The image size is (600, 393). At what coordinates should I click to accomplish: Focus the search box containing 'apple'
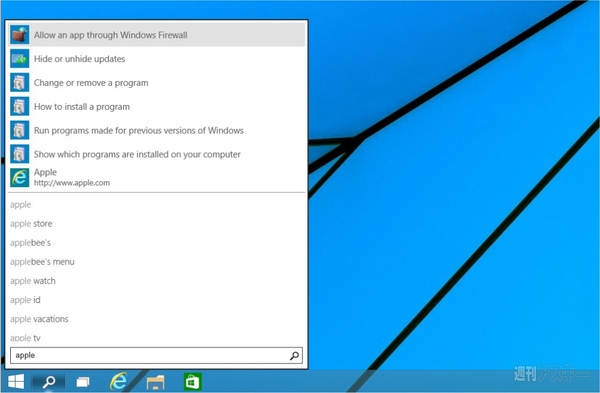click(x=156, y=355)
